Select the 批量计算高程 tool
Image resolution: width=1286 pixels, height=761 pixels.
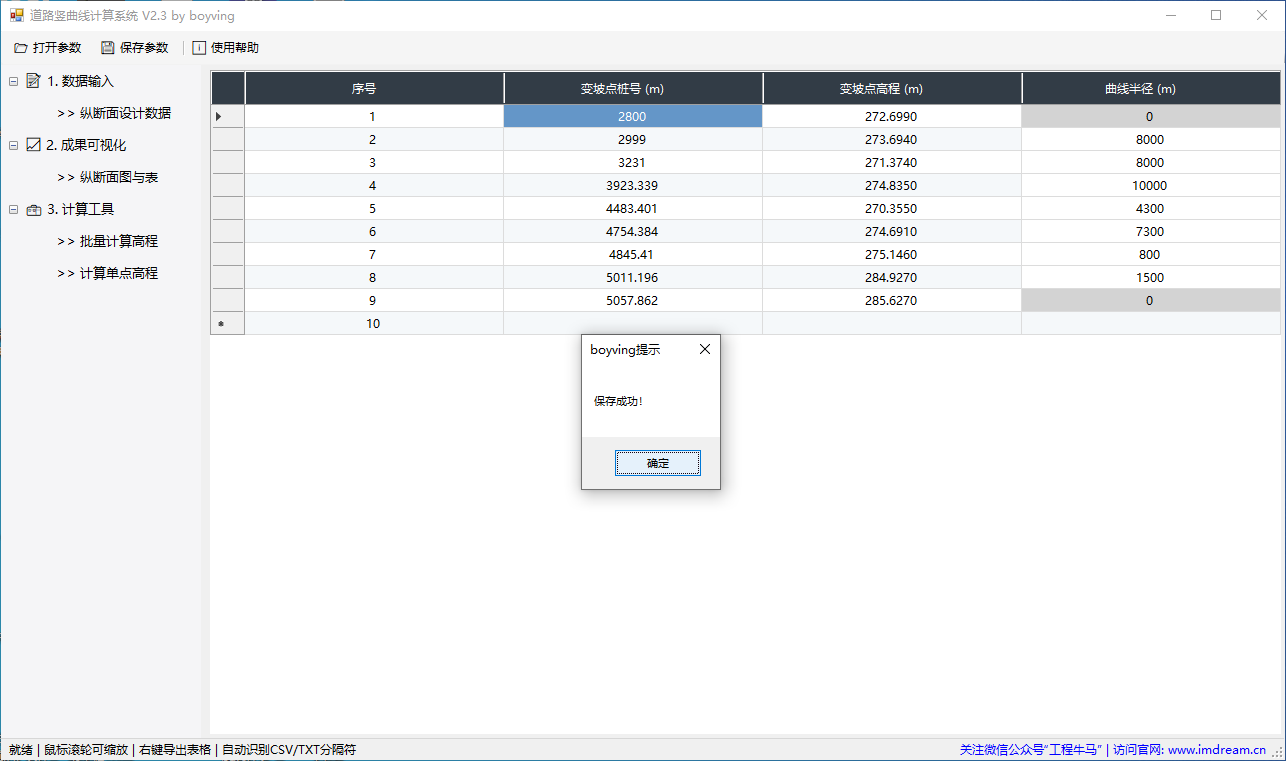pos(118,241)
